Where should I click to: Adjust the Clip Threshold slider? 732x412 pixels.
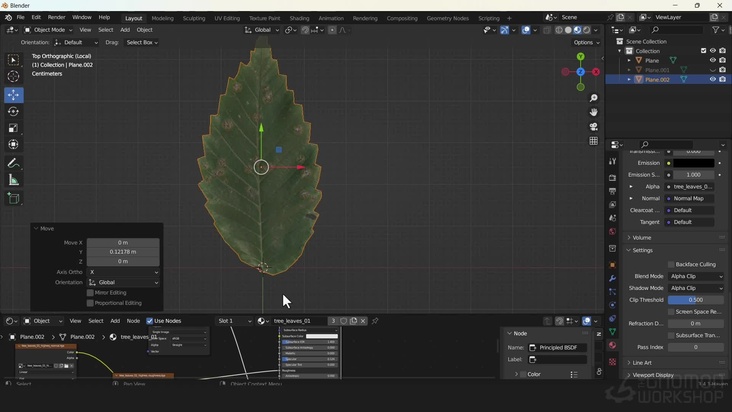point(694,300)
